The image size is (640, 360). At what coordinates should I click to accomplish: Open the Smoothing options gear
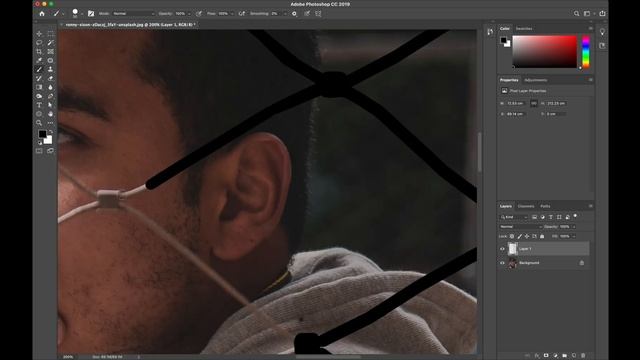(294, 13)
